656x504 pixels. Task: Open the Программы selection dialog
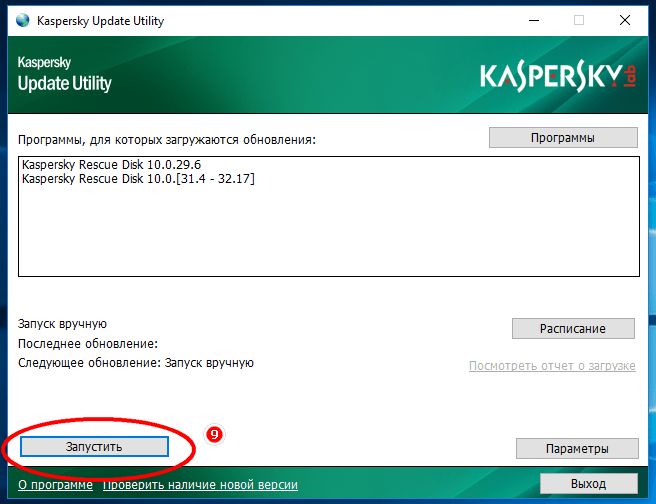pos(563,138)
